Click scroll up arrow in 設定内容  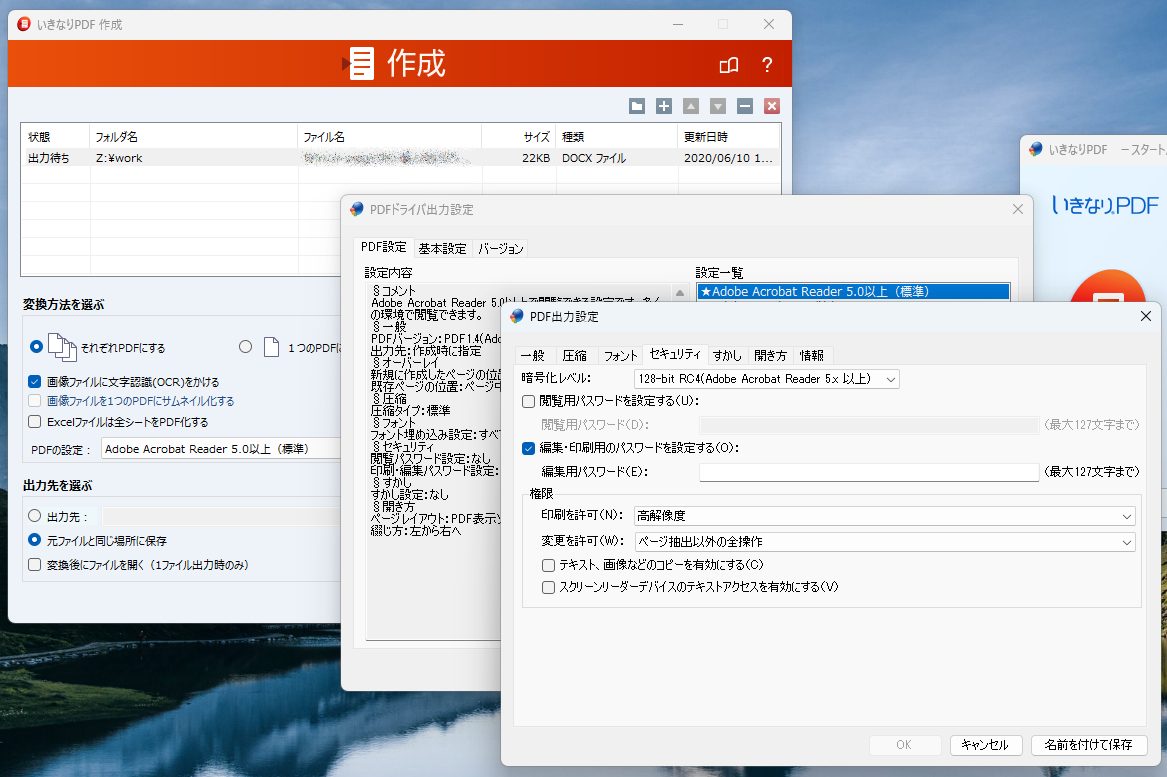(680, 293)
